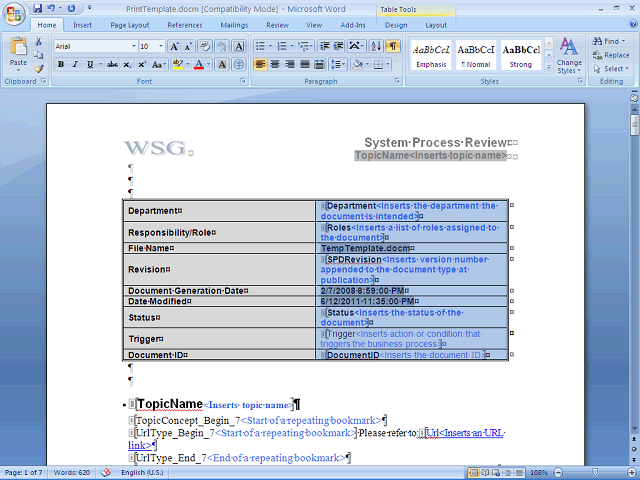The width and height of the screenshot is (640, 480).
Task: Open the Arial font name dropdown
Action: click(x=134, y=47)
